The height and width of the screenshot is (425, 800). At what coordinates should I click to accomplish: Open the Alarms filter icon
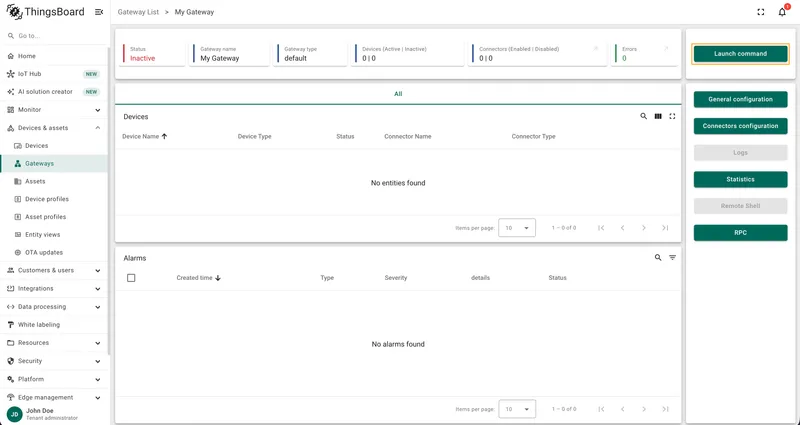point(672,258)
